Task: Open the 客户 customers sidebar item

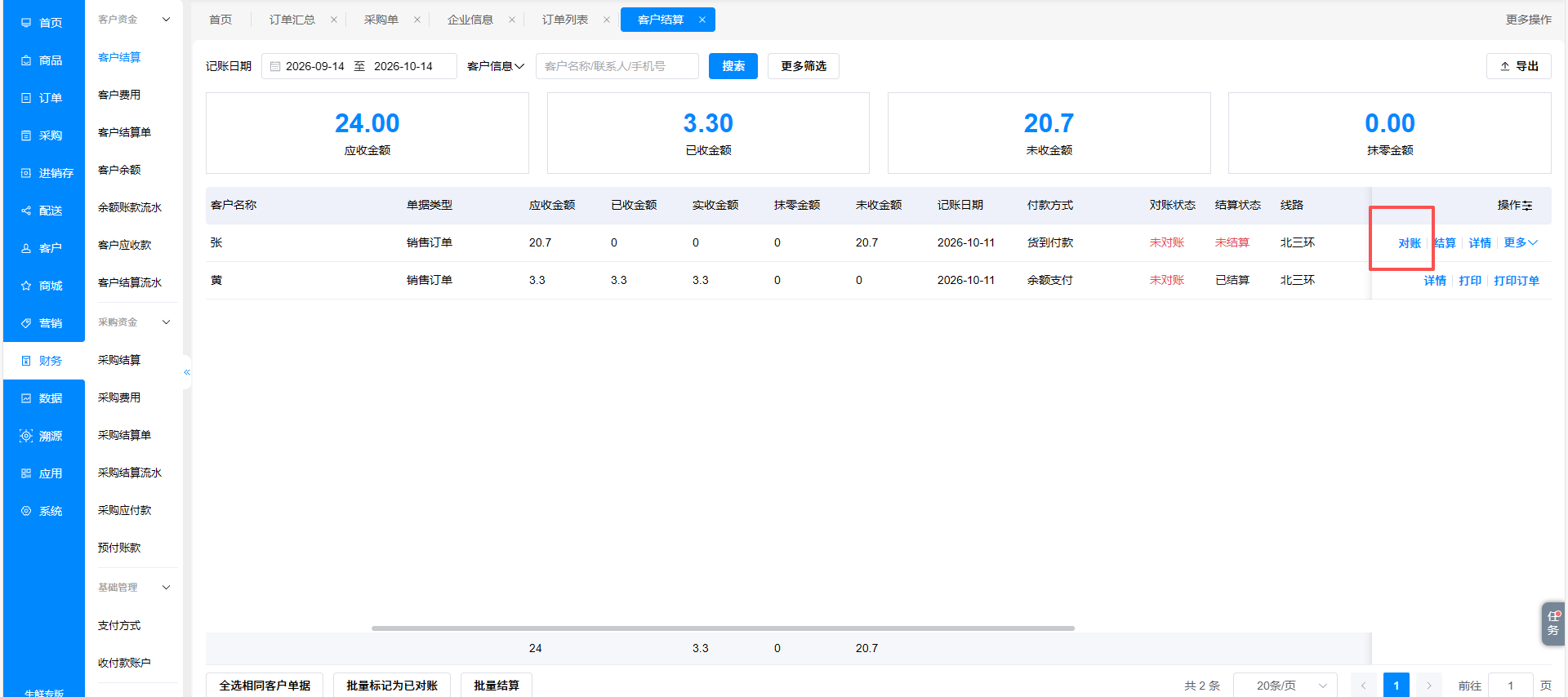Action: [42, 248]
